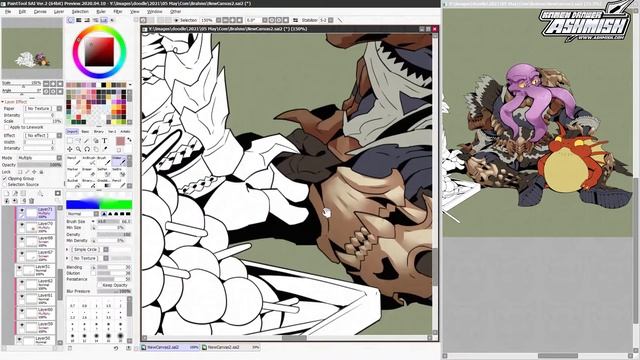The width and height of the screenshot is (640, 360).
Task: Flip the view horizontally in toolbar
Action: click(295, 20)
